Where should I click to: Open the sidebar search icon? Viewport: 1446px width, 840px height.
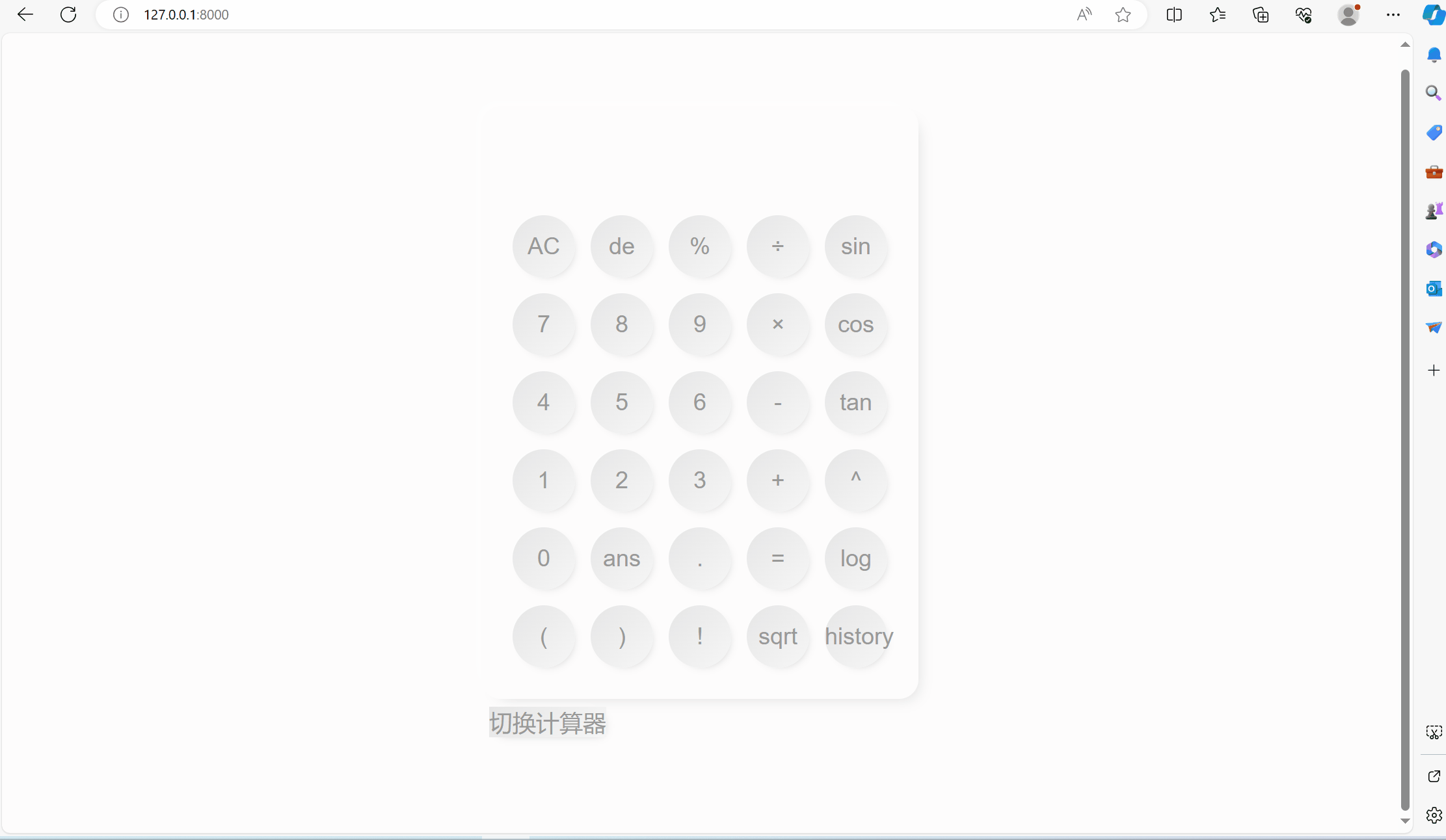click(1433, 93)
